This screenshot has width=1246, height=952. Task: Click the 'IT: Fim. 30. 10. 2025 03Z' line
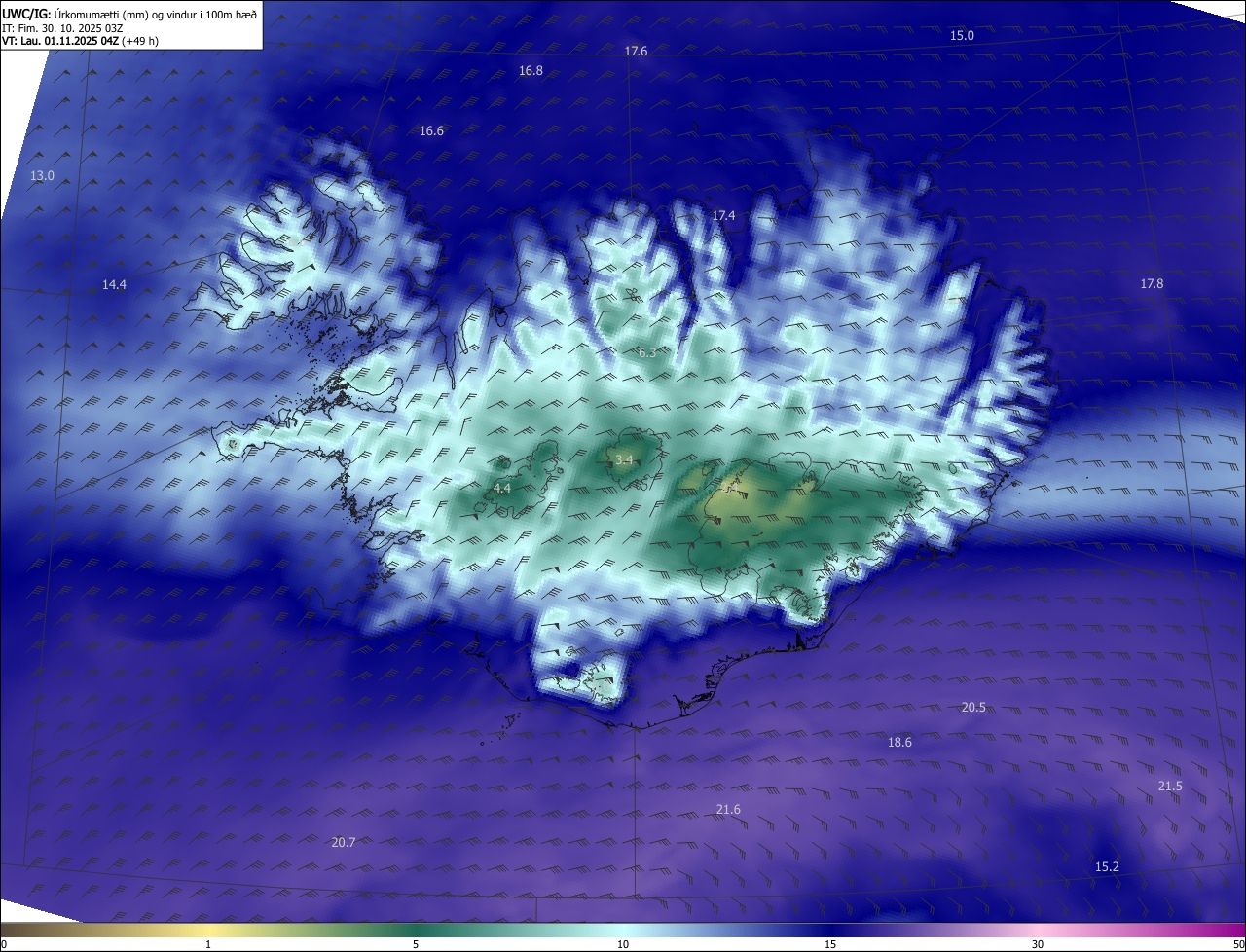coord(63,28)
